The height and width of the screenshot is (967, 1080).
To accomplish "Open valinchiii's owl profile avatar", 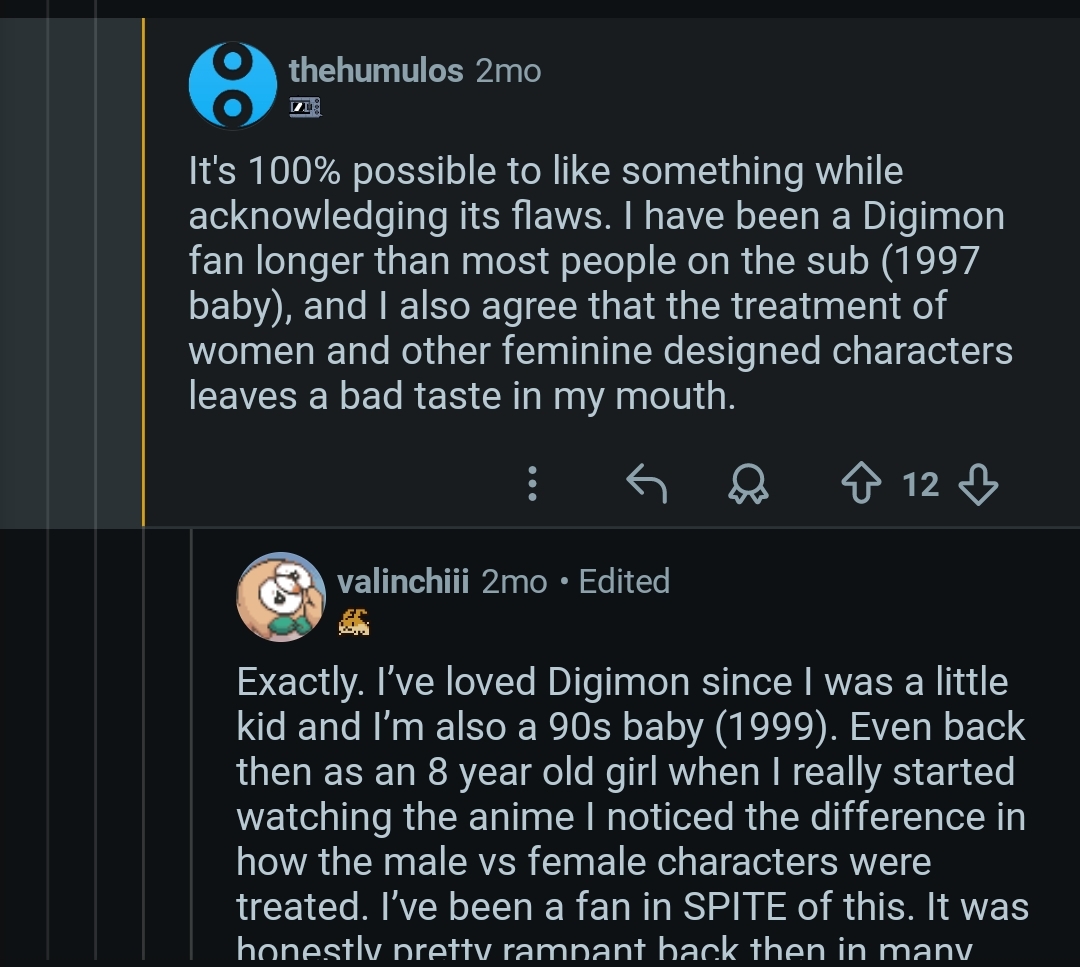I will point(280,597).
